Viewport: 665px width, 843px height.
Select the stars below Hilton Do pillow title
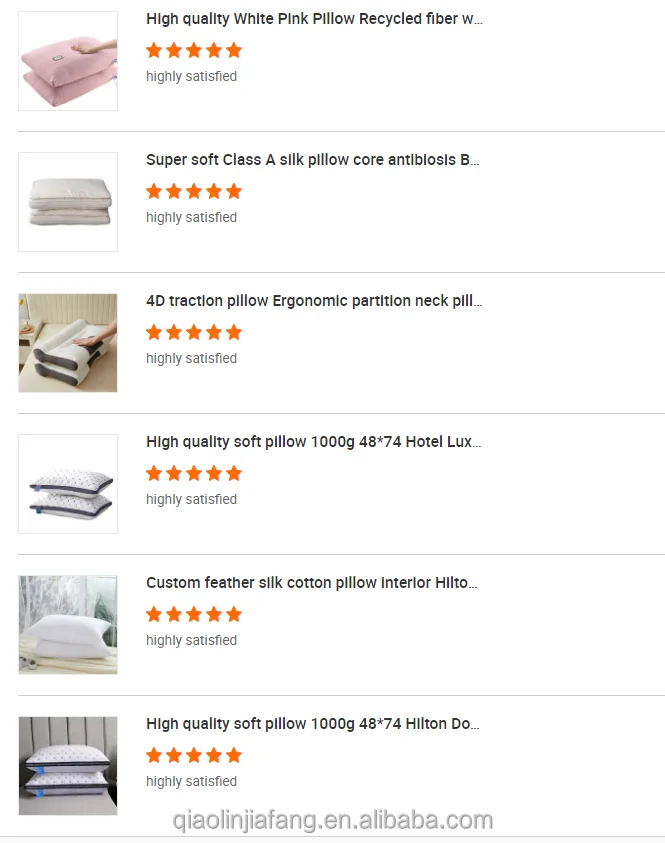click(x=194, y=755)
